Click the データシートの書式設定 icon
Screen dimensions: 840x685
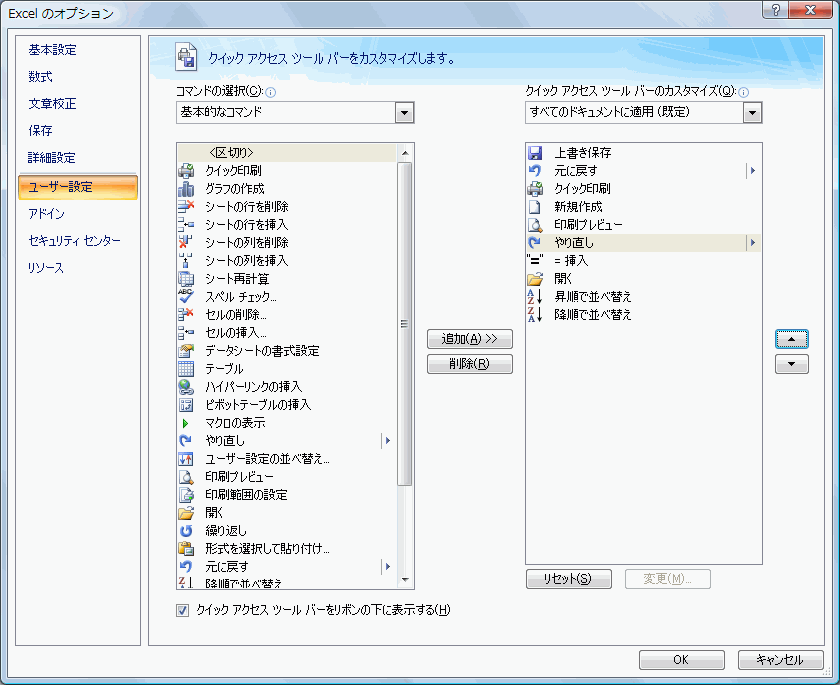186,351
